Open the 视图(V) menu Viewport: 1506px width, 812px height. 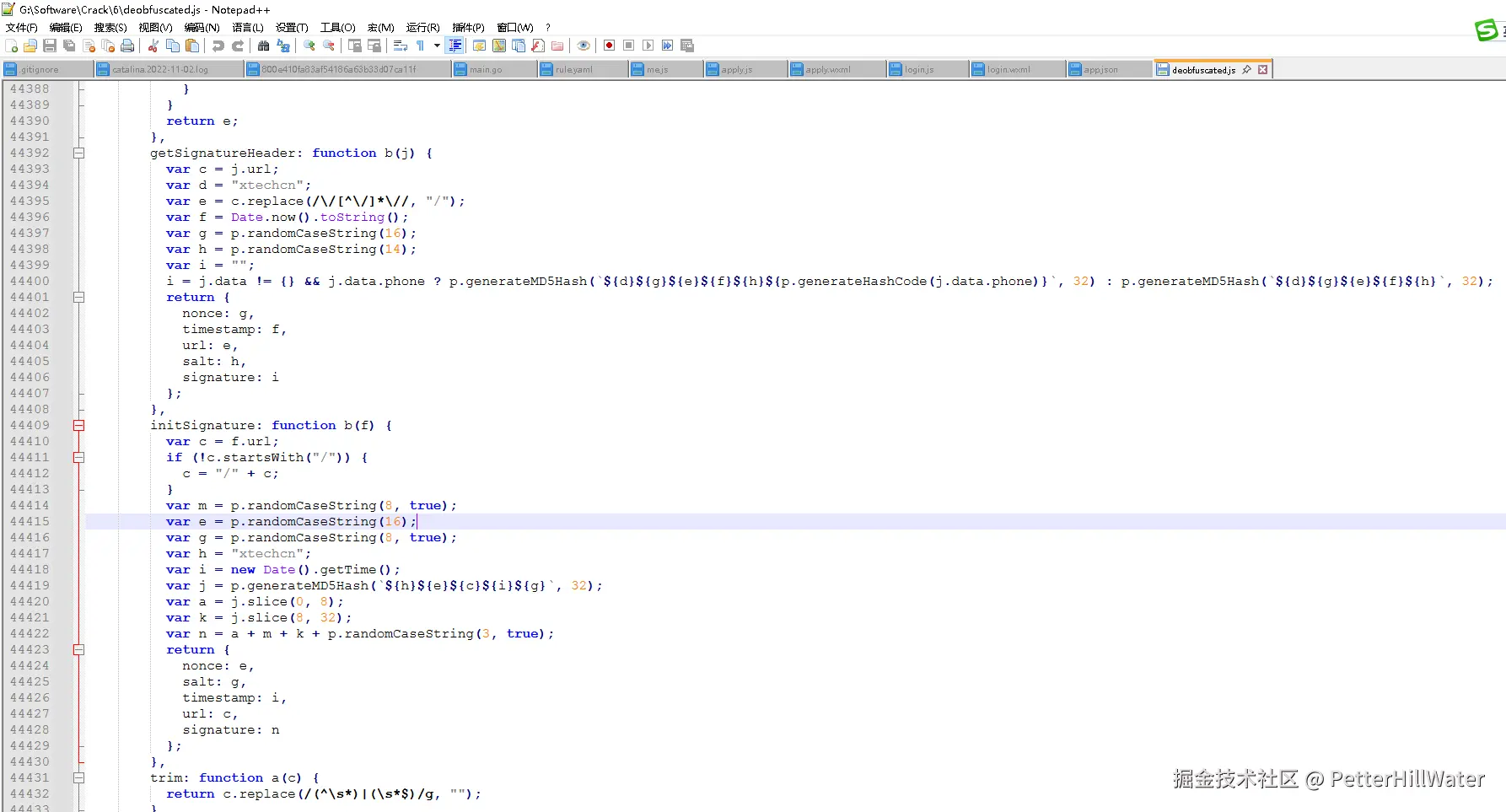tap(155, 28)
